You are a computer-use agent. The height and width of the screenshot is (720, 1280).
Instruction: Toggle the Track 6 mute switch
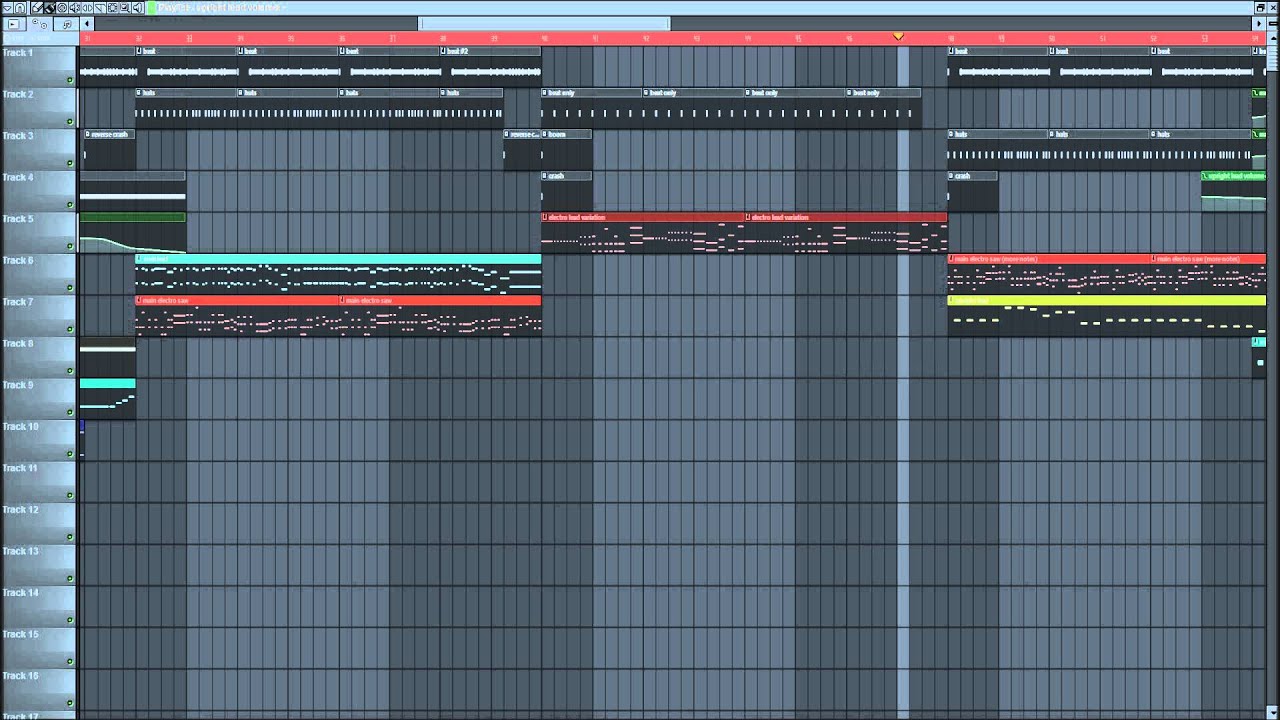[x=70, y=288]
